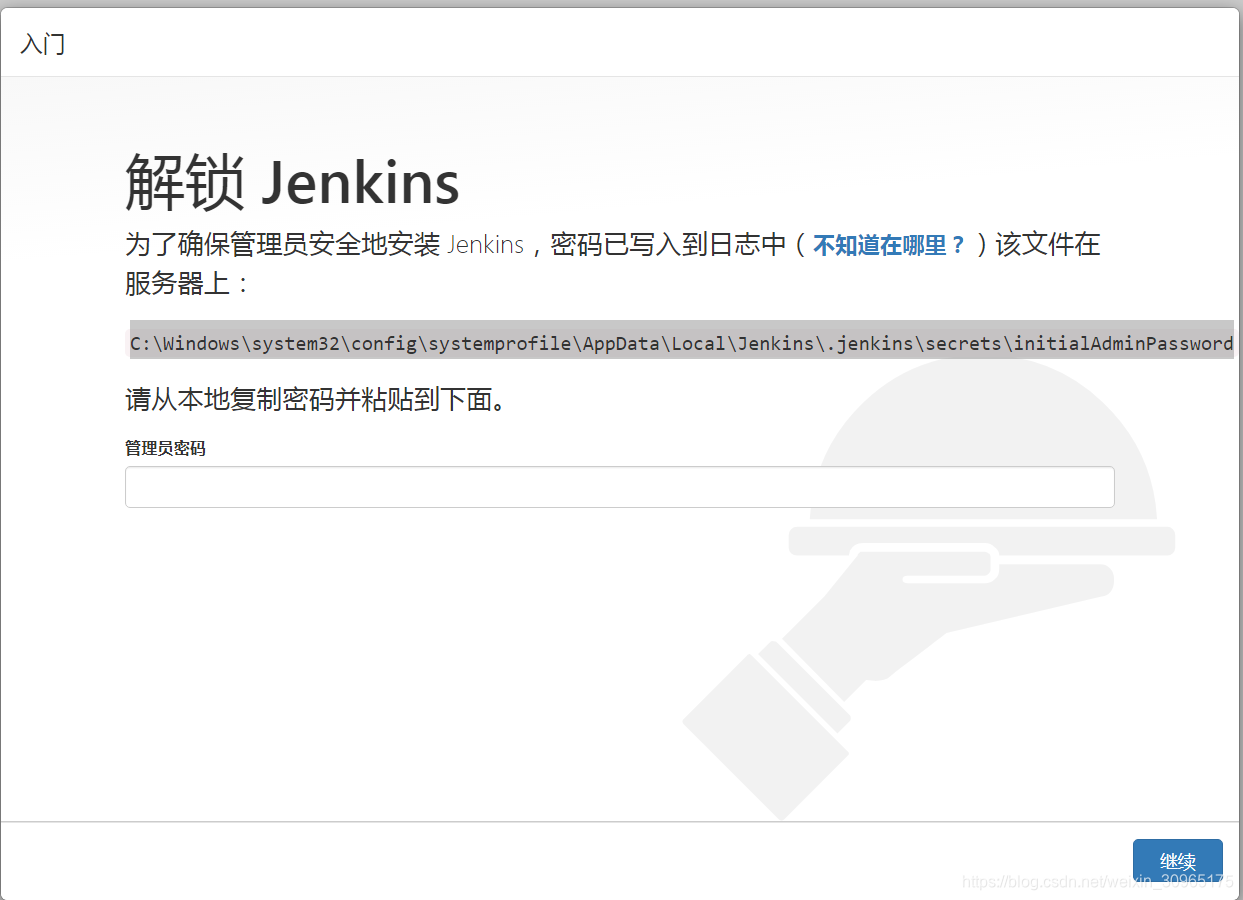
Task: Click the 入门 dialog title
Action: [x=43, y=44]
